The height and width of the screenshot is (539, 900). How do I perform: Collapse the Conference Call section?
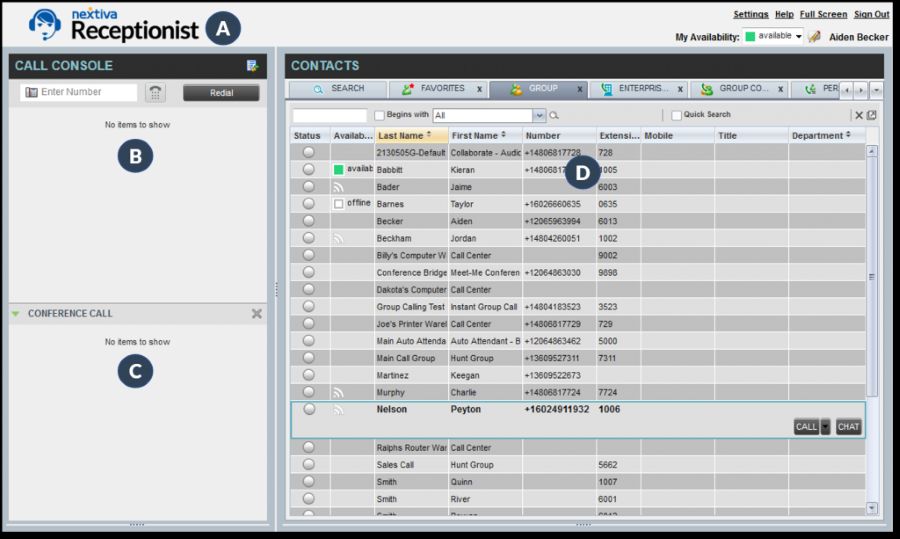tap(15, 313)
